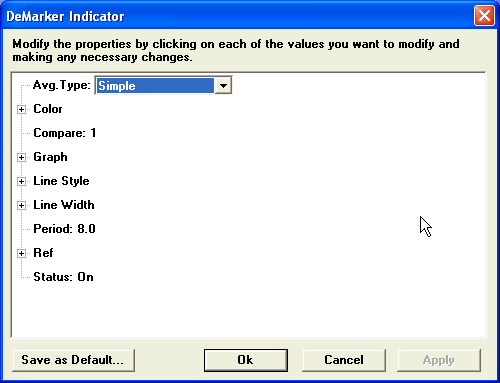Click the Cancel button
The height and width of the screenshot is (383, 500).
click(x=344, y=360)
